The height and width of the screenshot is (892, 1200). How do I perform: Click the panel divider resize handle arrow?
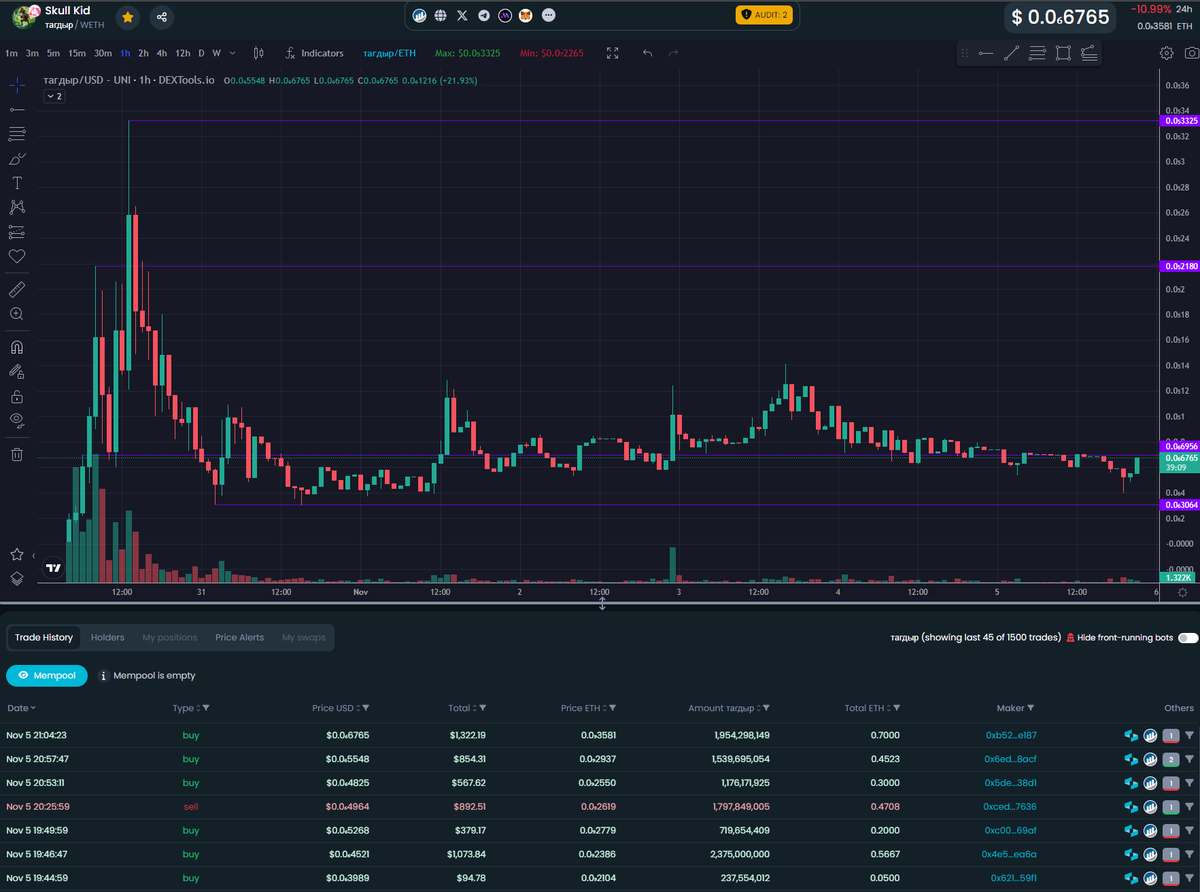point(602,604)
